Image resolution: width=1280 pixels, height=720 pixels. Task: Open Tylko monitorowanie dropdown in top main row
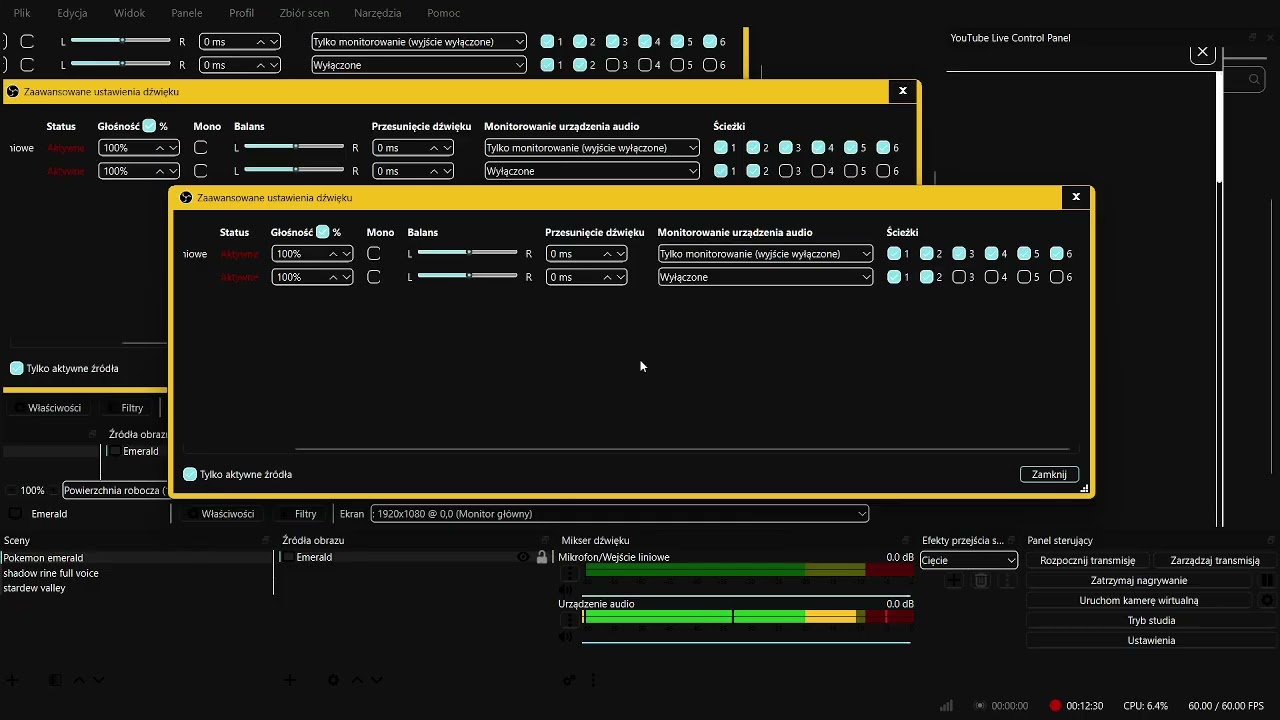[419, 42]
